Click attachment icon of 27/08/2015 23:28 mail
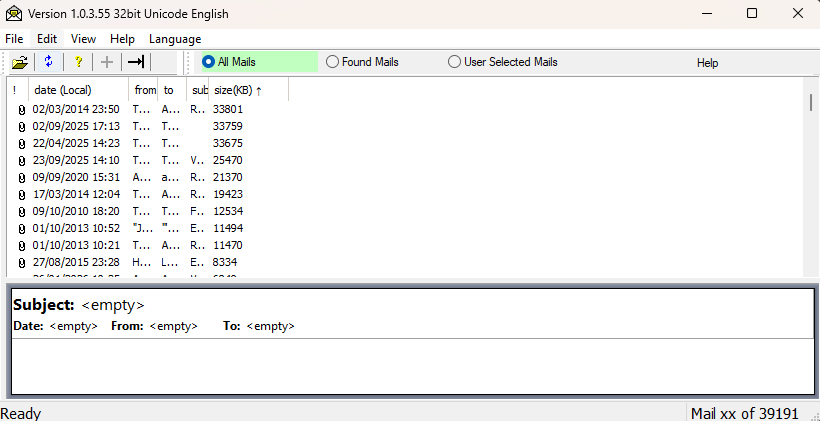Screen dimensions: 820x421 point(21,263)
